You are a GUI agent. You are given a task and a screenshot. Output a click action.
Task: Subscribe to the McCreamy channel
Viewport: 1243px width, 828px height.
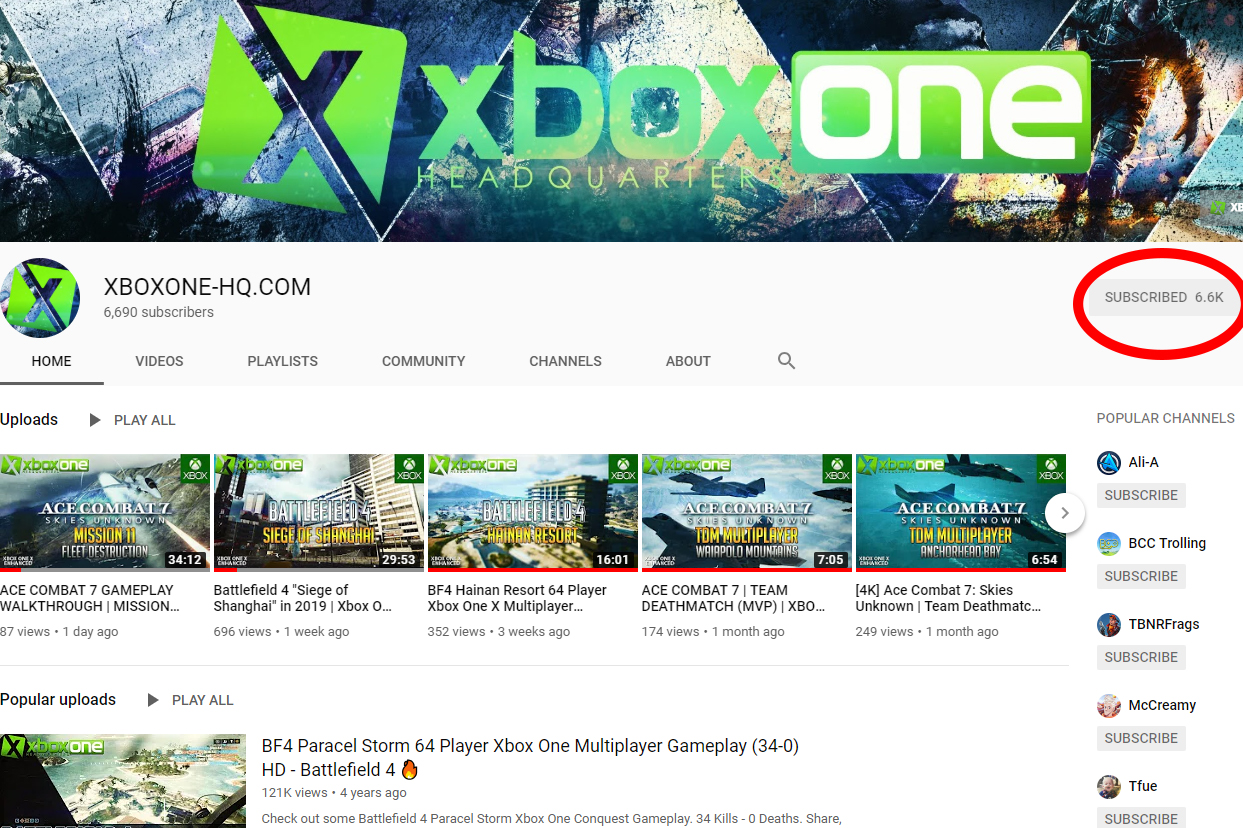1141,738
